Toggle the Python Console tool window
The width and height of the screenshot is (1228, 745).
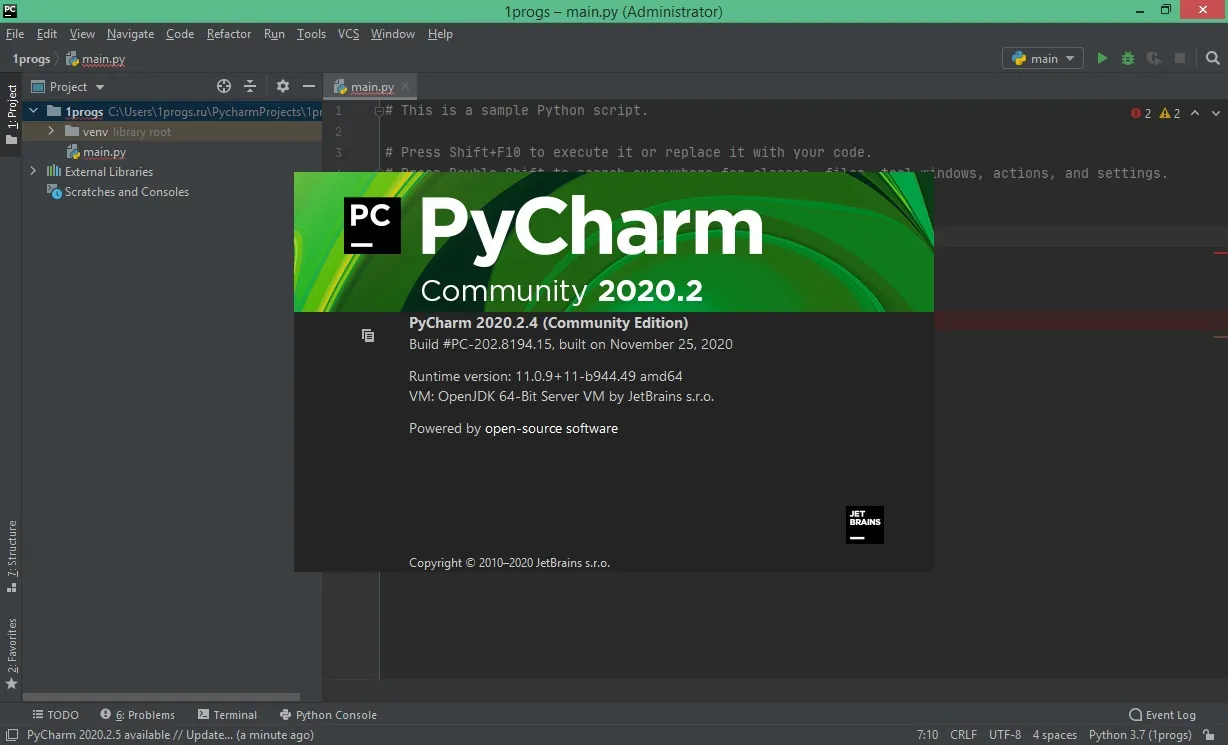point(328,715)
